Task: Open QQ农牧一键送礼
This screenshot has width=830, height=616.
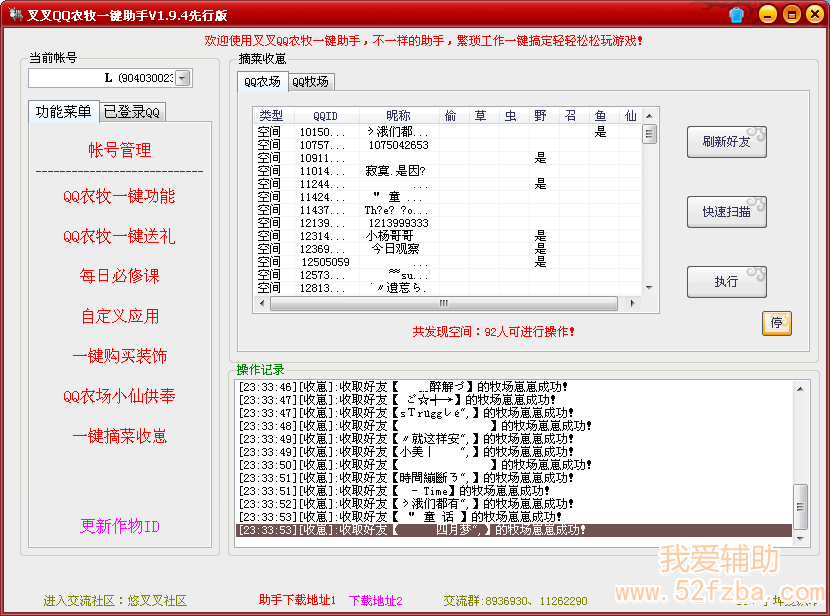Action: click(120, 236)
